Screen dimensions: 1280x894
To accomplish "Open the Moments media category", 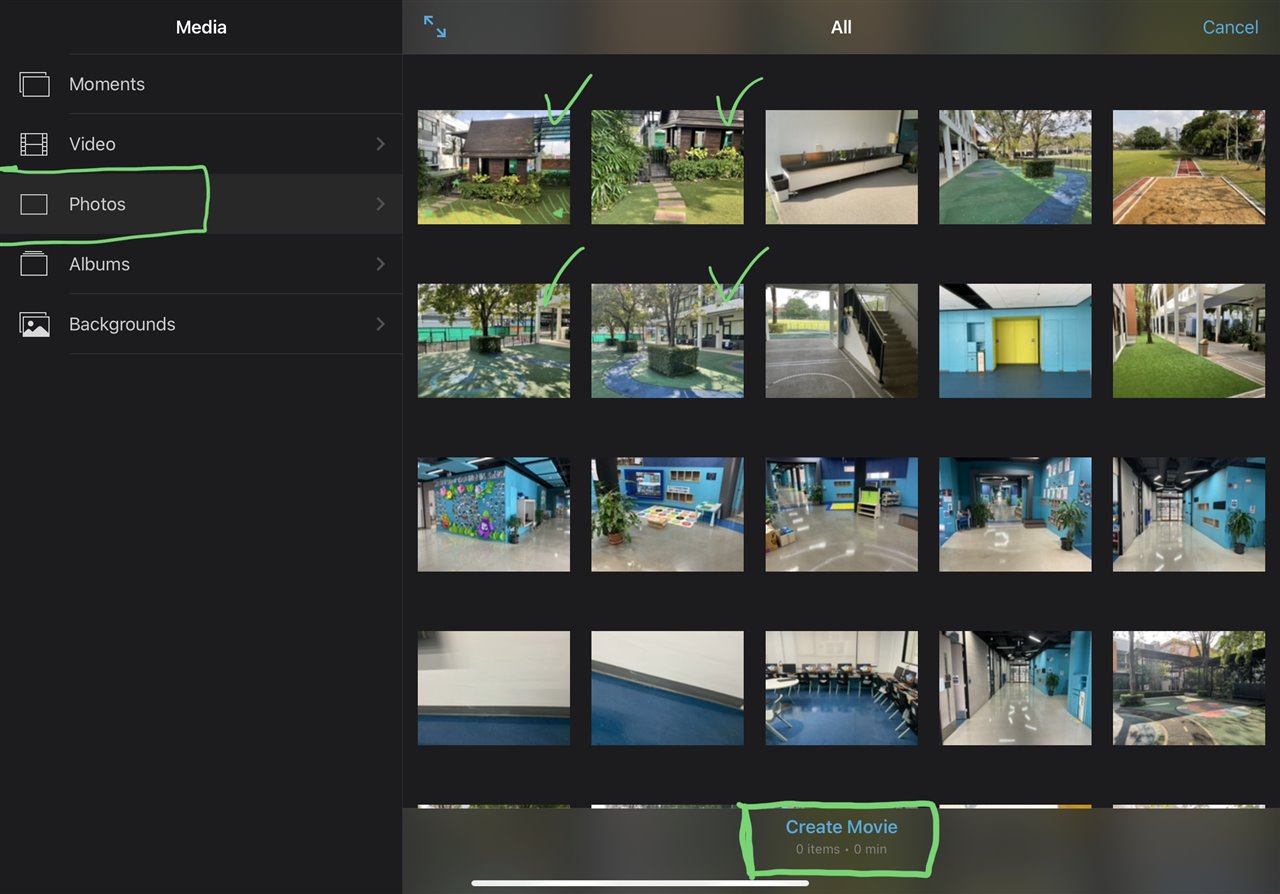I will tap(201, 84).
